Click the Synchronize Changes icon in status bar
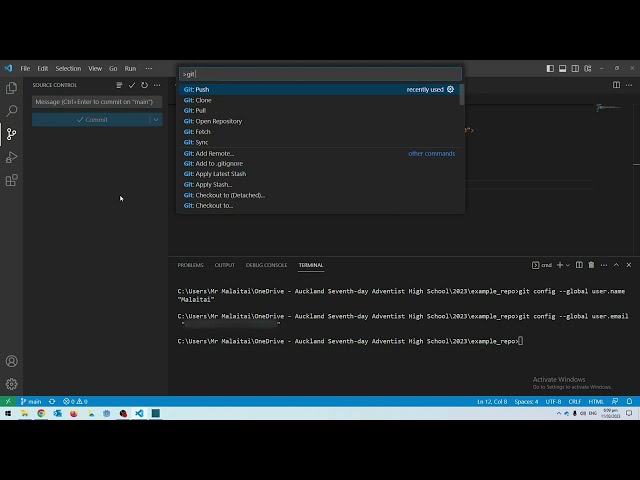This screenshot has width=640, height=480. (52, 402)
